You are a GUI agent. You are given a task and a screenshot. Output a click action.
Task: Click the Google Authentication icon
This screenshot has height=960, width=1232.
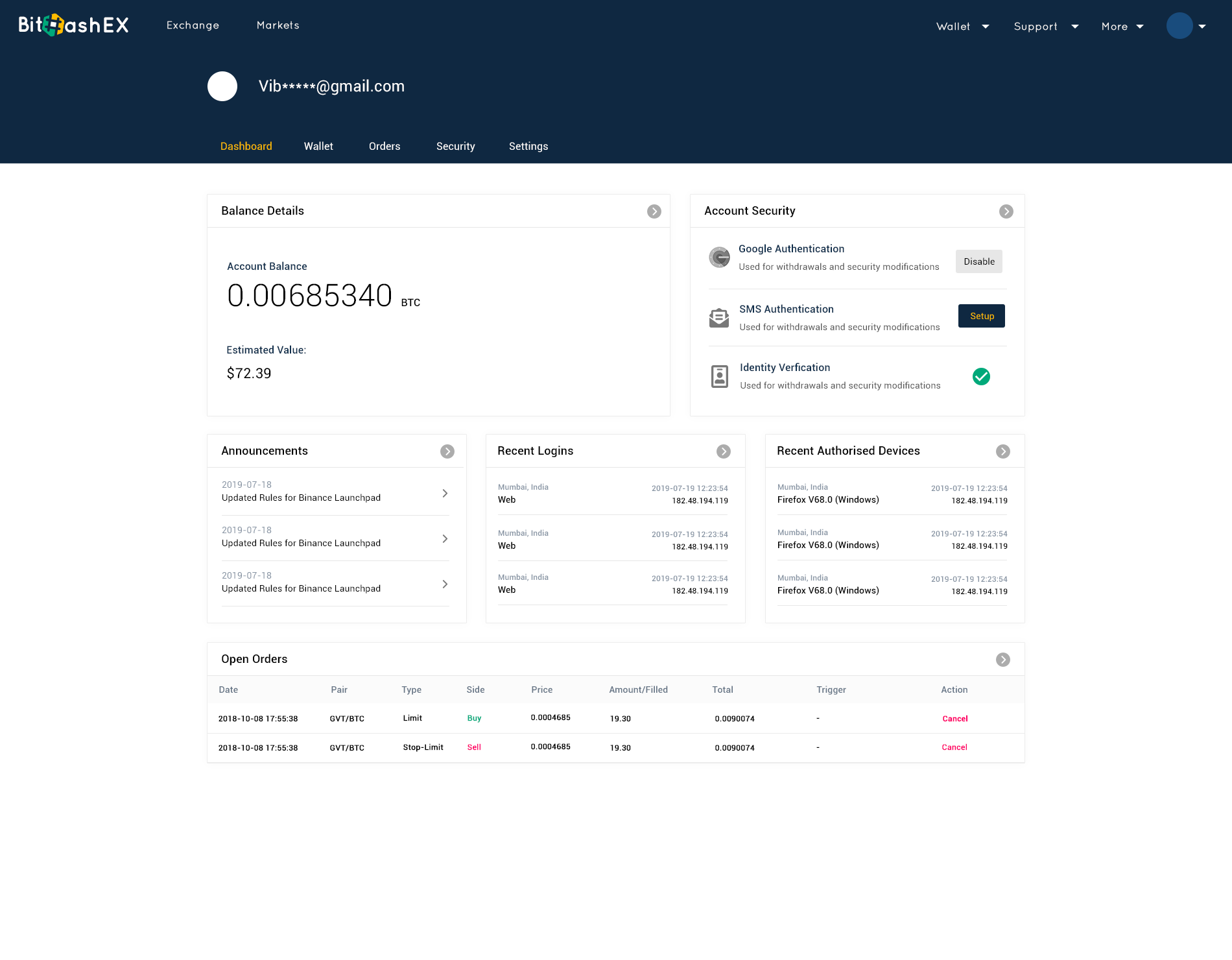pyautogui.click(x=719, y=258)
